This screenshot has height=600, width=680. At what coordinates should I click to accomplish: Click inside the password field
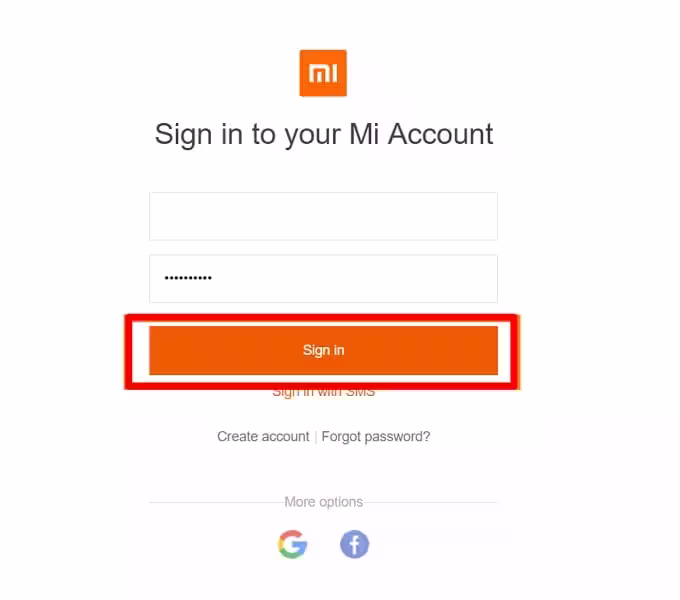[x=324, y=279]
